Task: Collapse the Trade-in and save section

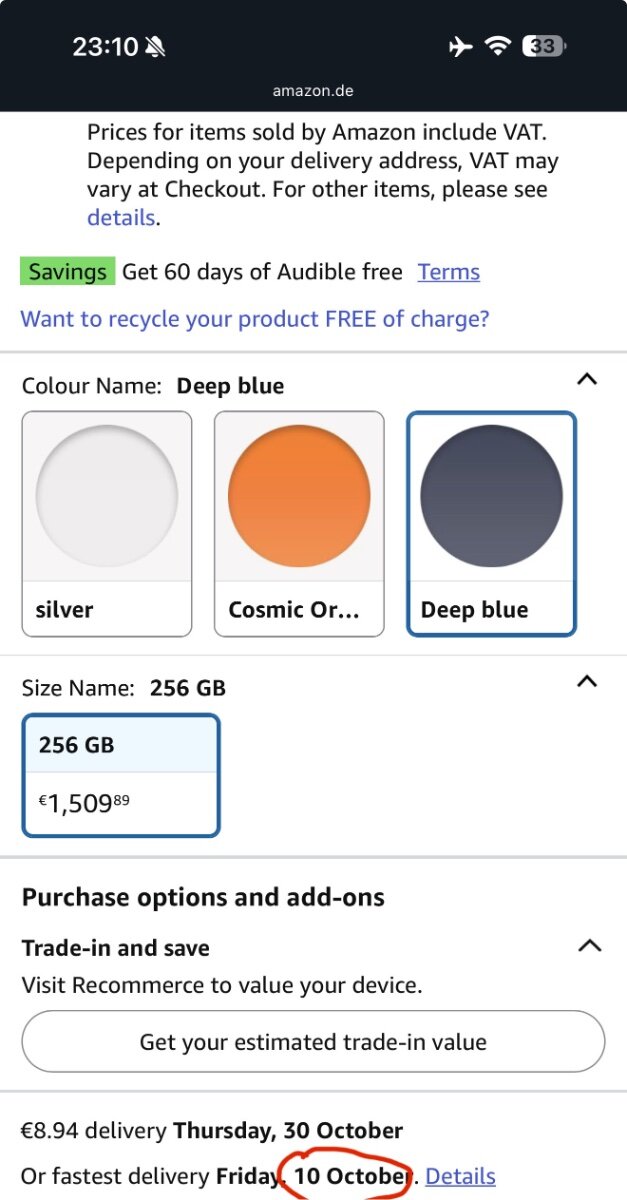Action: click(590, 945)
